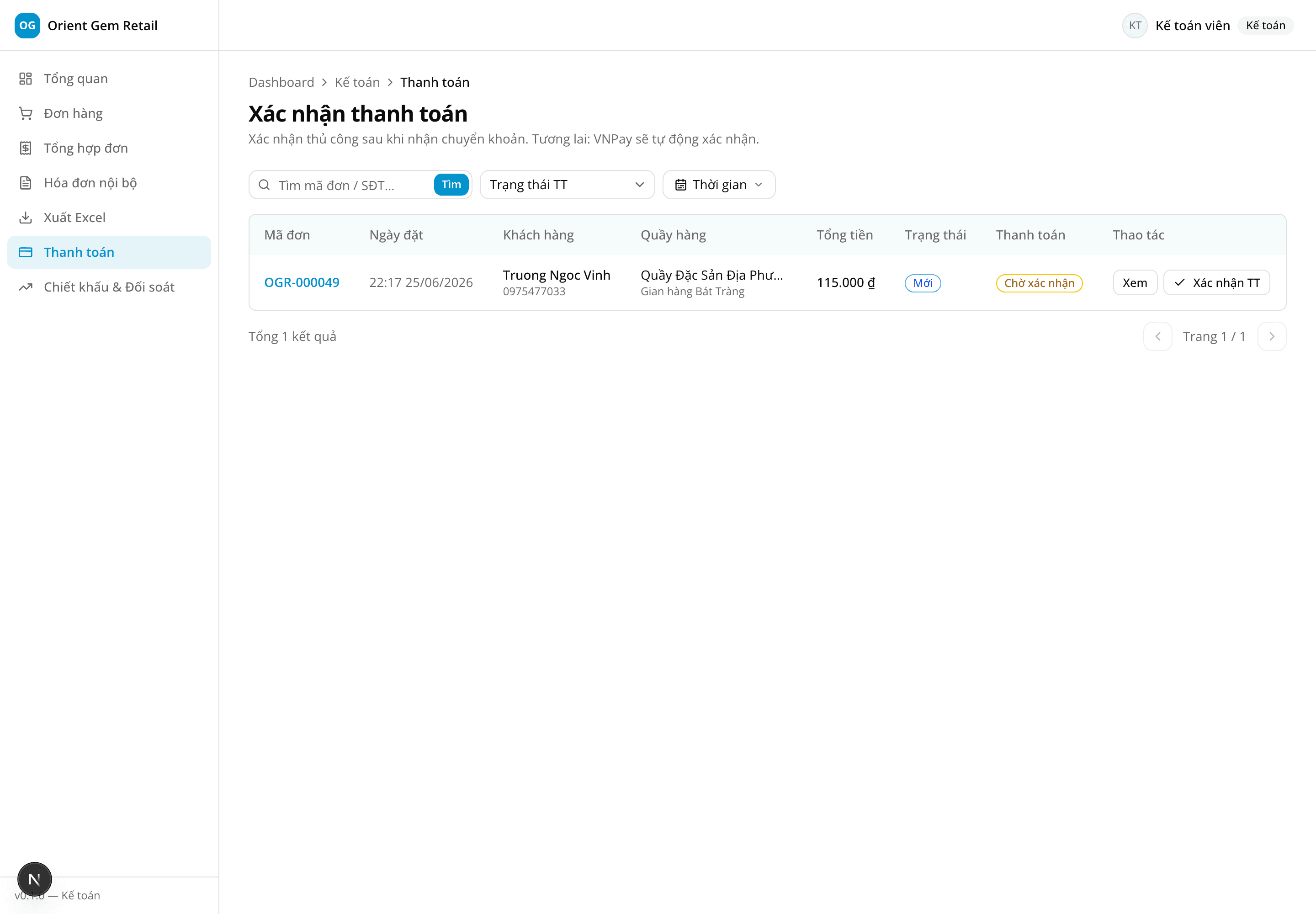Click the date 22:17 25/06/2026
This screenshot has height=914, width=1316.
(x=421, y=282)
